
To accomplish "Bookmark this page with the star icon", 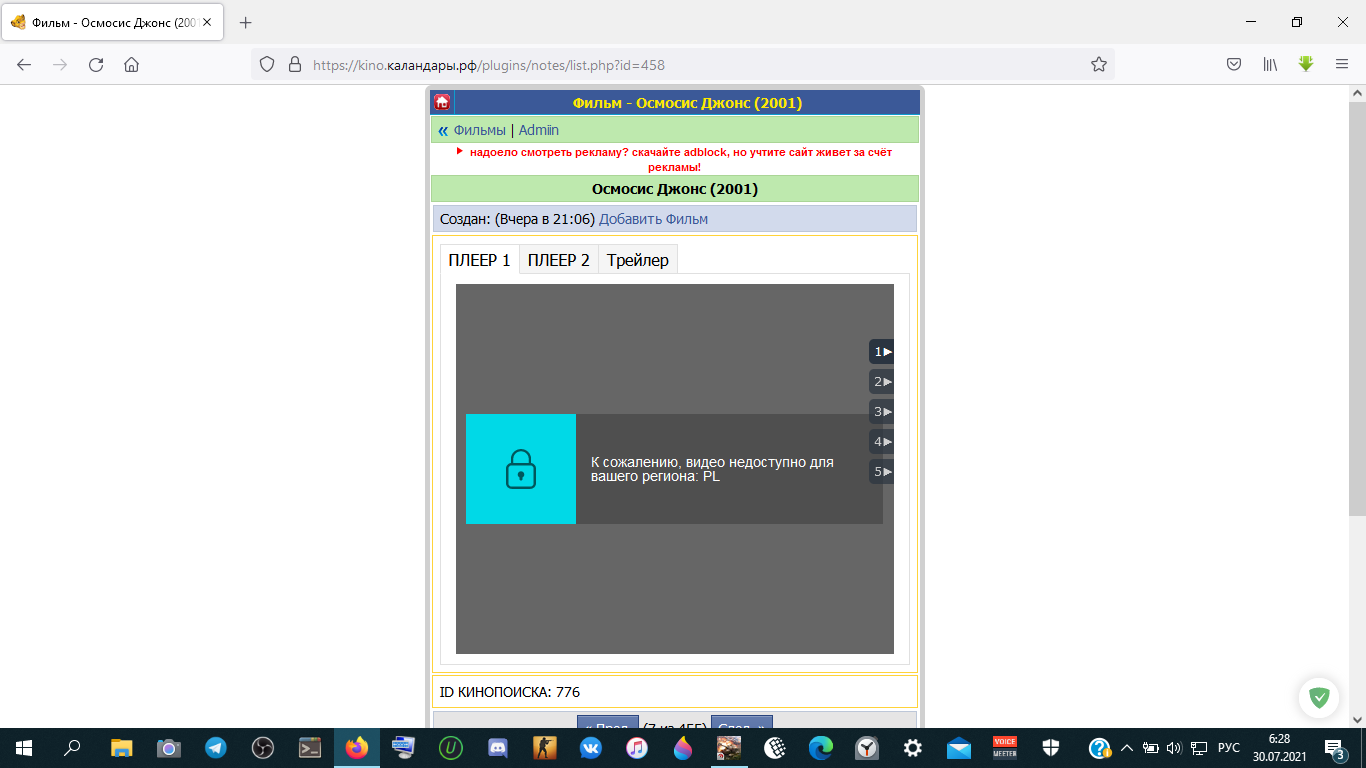I will [1099, 65].
